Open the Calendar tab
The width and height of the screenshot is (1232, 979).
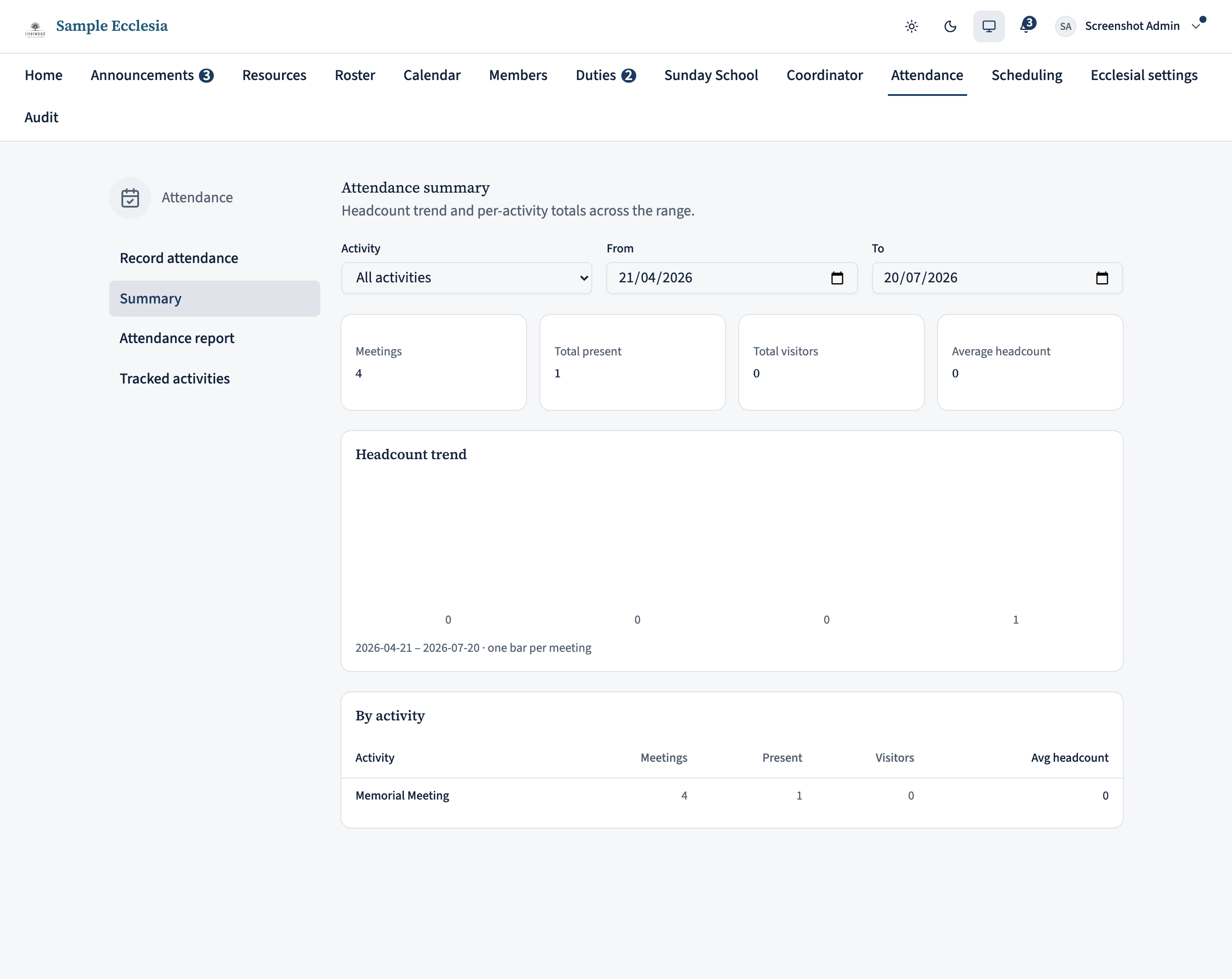432,75
